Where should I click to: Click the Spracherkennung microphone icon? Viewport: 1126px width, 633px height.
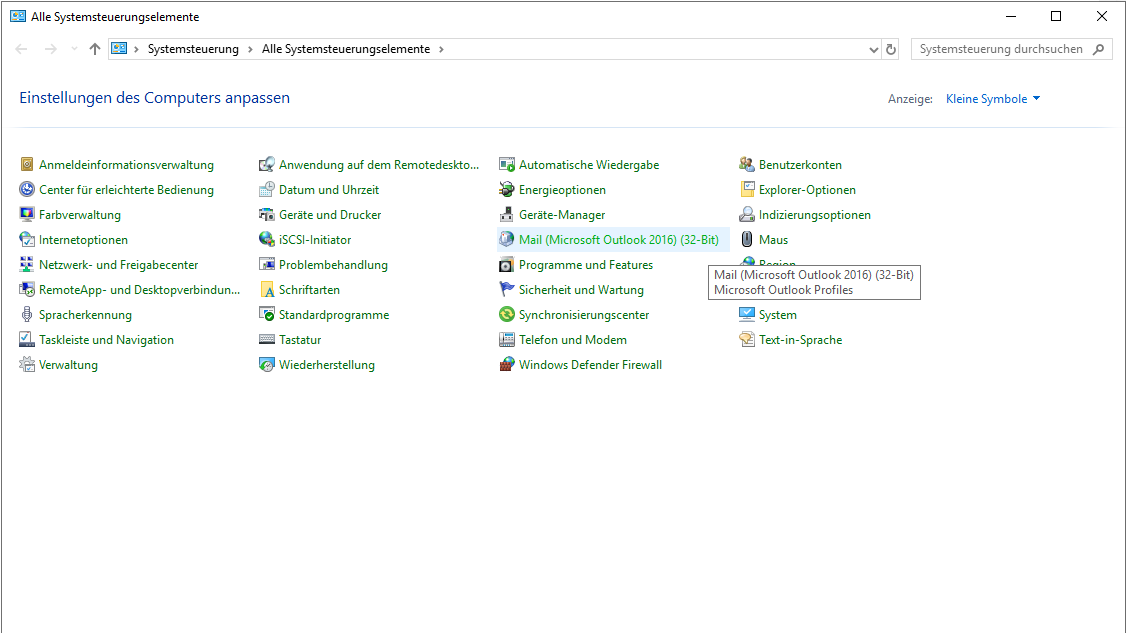coord(27,315)
